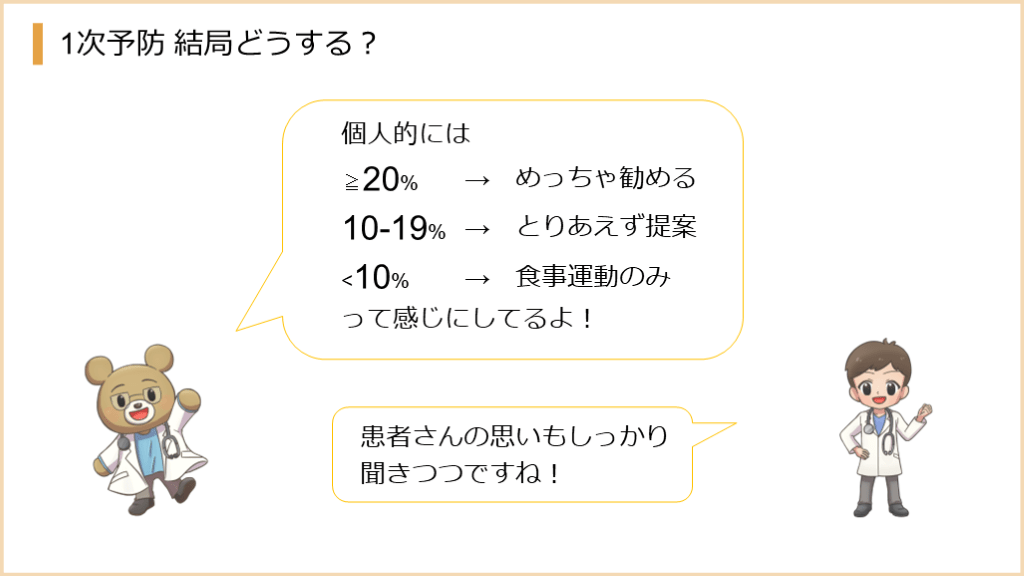Select the ≧20% risk threshold text

point(379,181)
